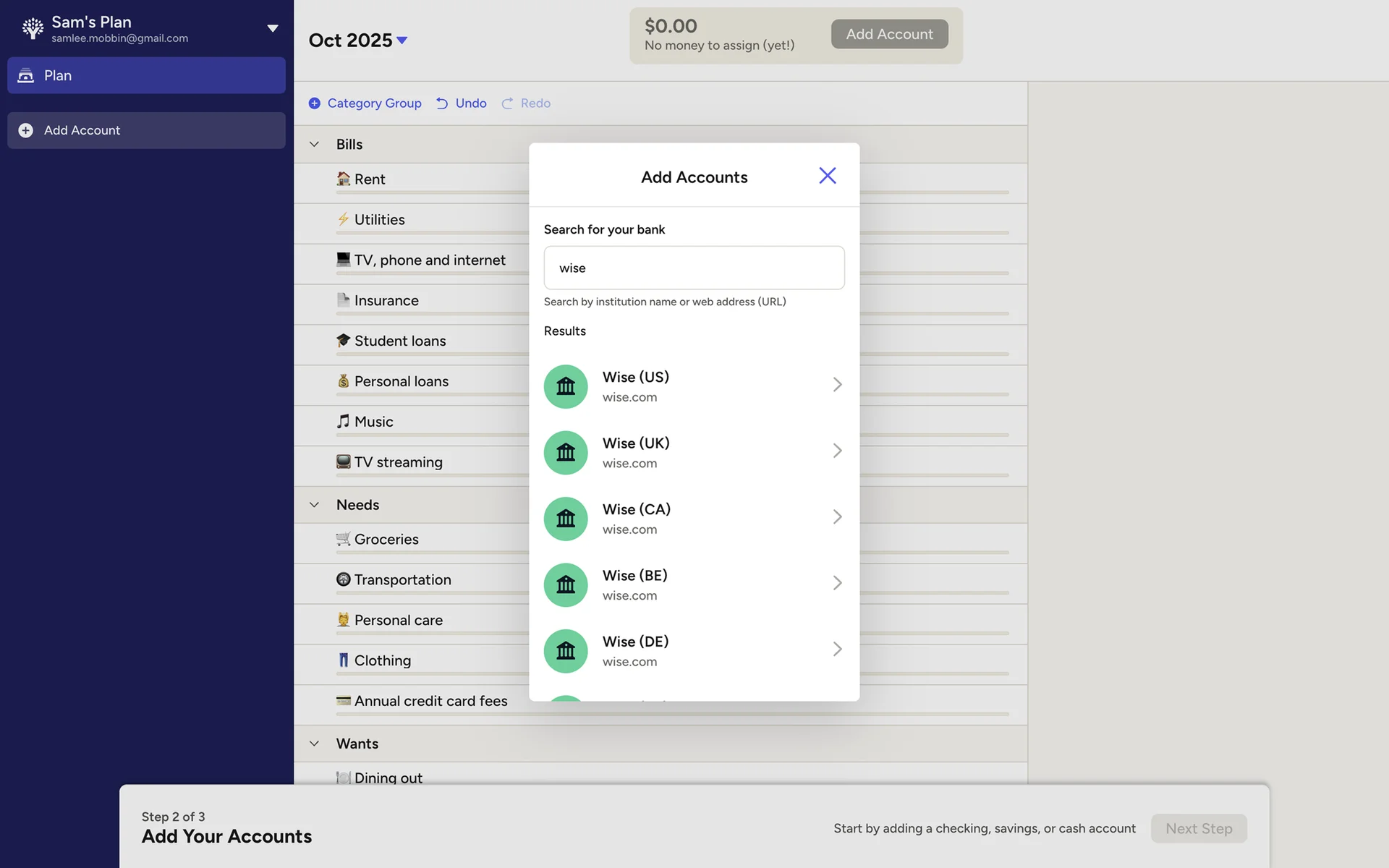The image size is (1389, 868).
Task: Click the Next Step button
Action: (x=1198, y=828)
